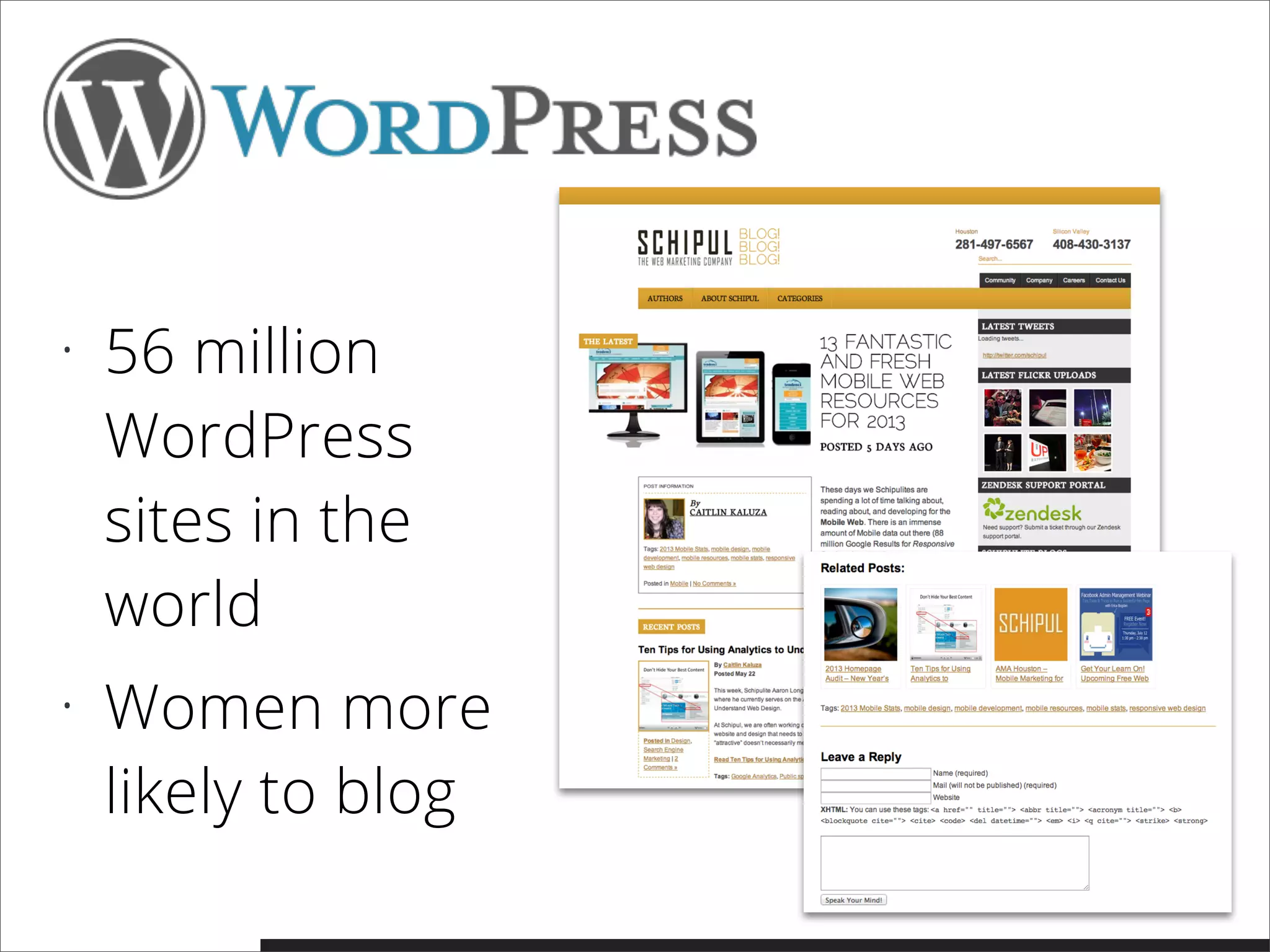Open the mobile resources tag below Related Posts
The image size is (1270, 952).
coord(1054,708)
